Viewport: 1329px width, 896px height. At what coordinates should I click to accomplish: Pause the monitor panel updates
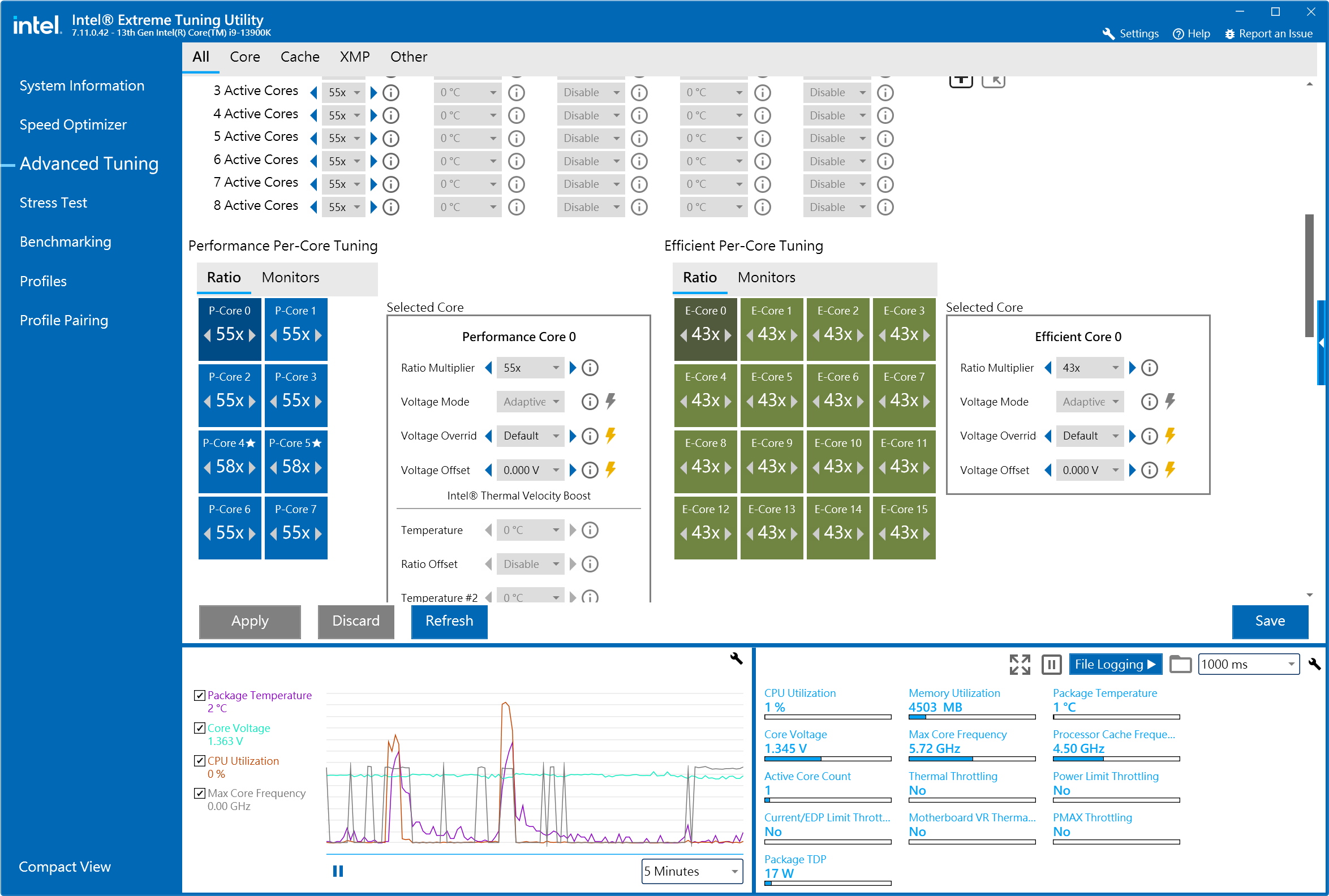click(x=1051, y=664)
